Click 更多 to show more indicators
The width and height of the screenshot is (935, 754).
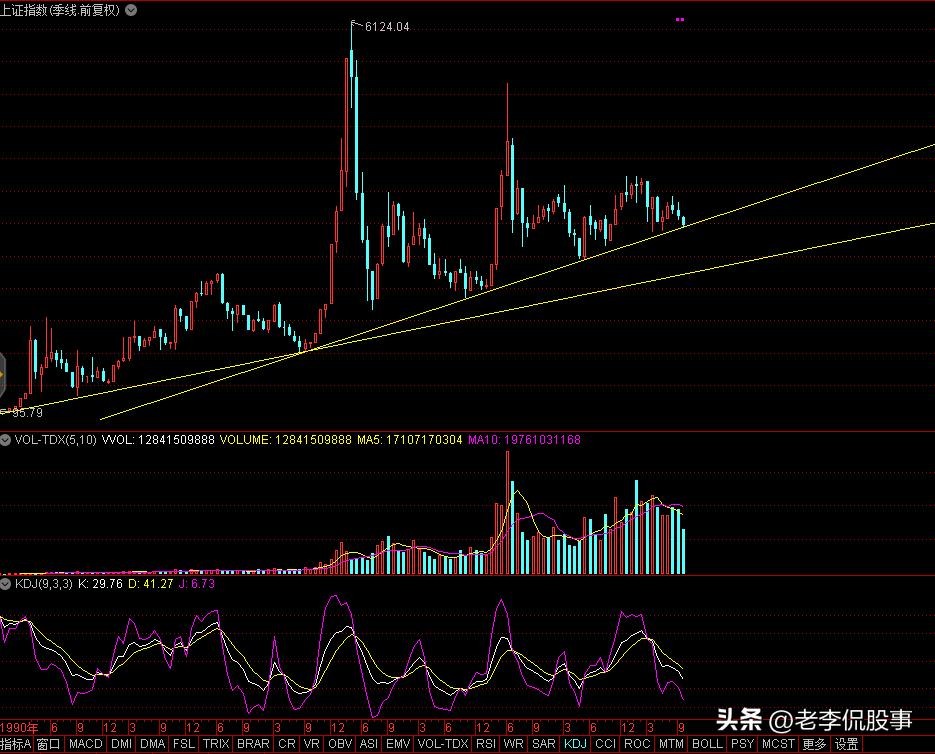click(814, 745)
